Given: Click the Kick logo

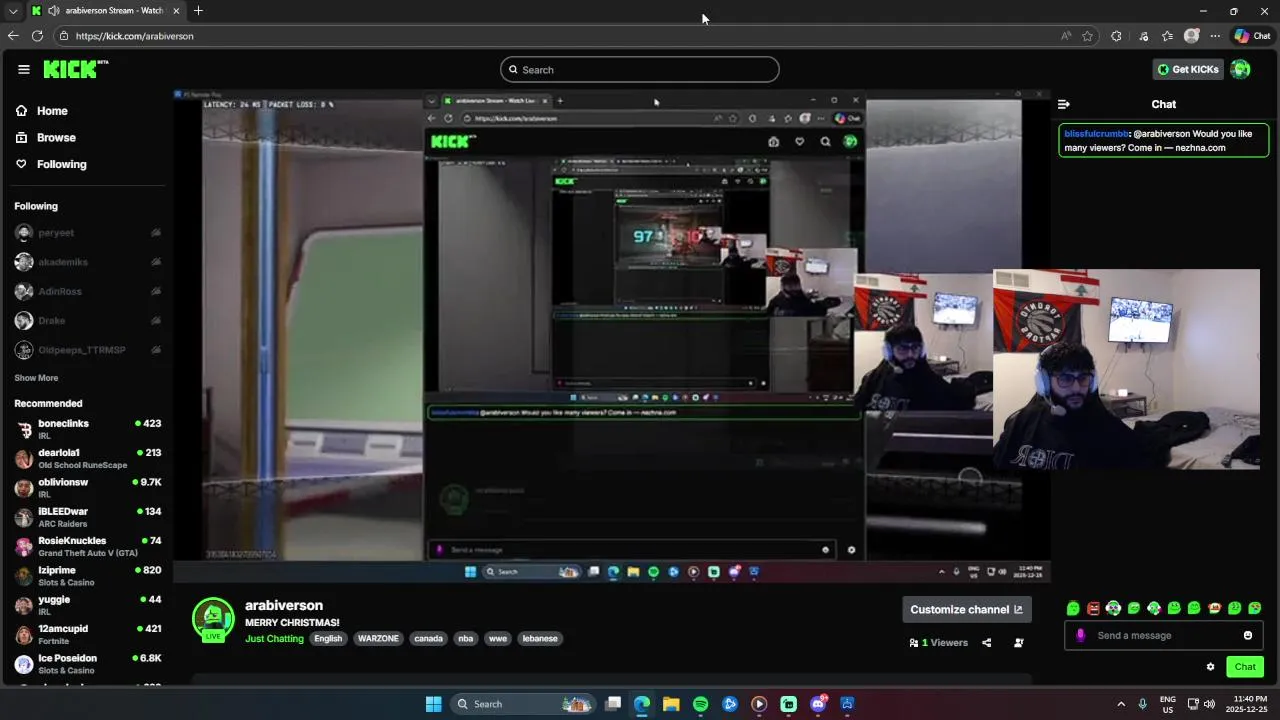Looking at the screenshot, I should [x=76, y=69].
